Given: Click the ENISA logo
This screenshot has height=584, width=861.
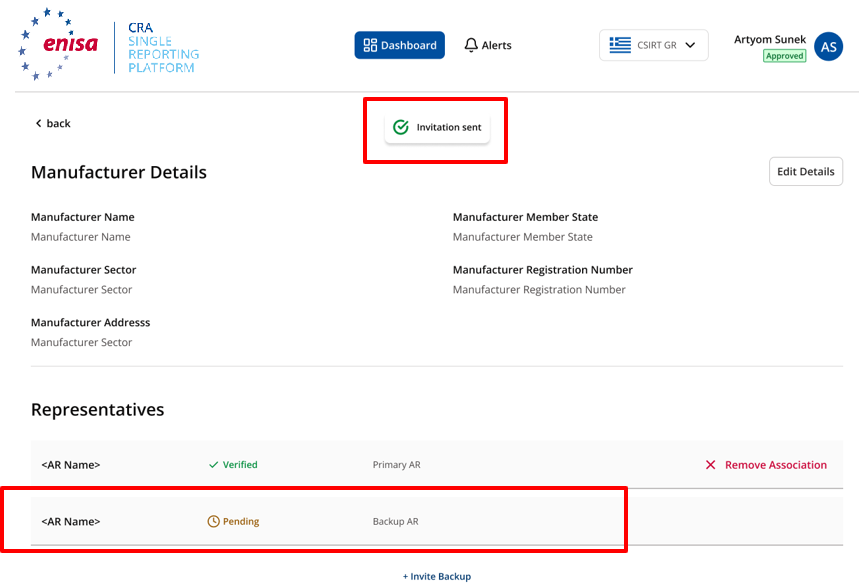Looking at the screenshot, I should tap(58, 44).
